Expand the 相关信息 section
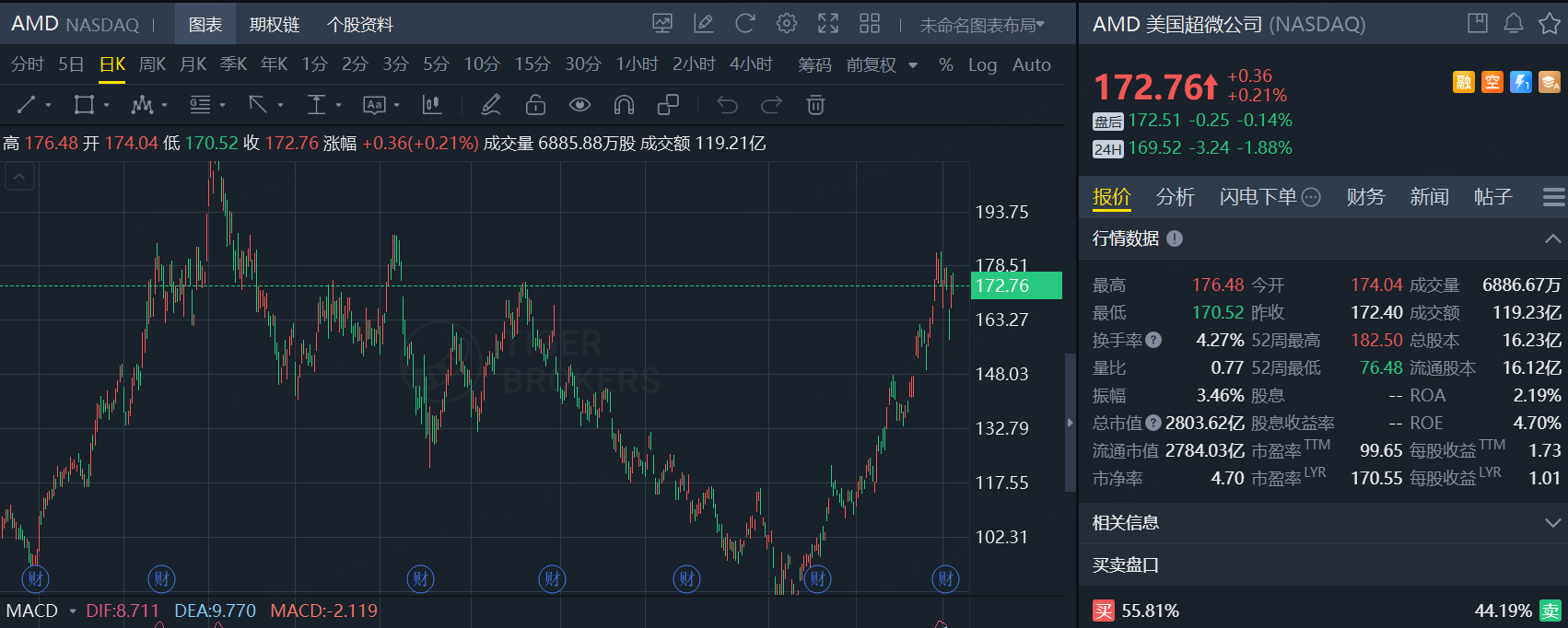 (1551, 523)
